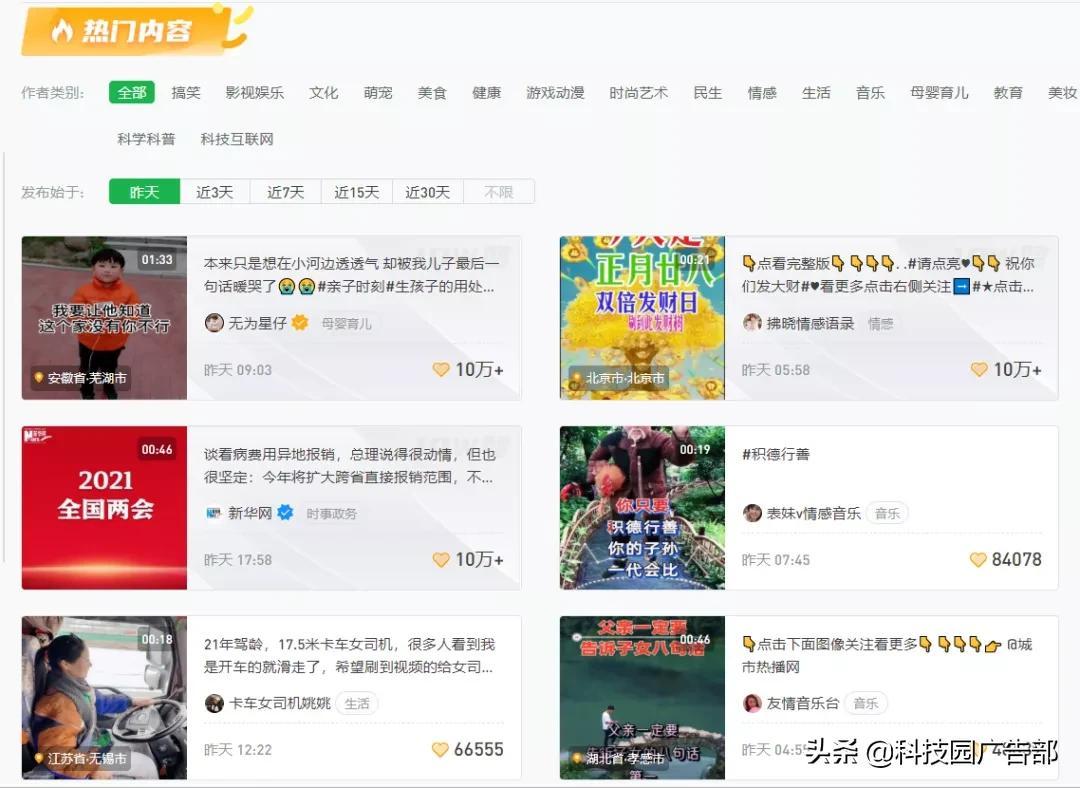Screen dimensions: 1080x788
Task: Filter by 健康 category
Action: [486, 92]
